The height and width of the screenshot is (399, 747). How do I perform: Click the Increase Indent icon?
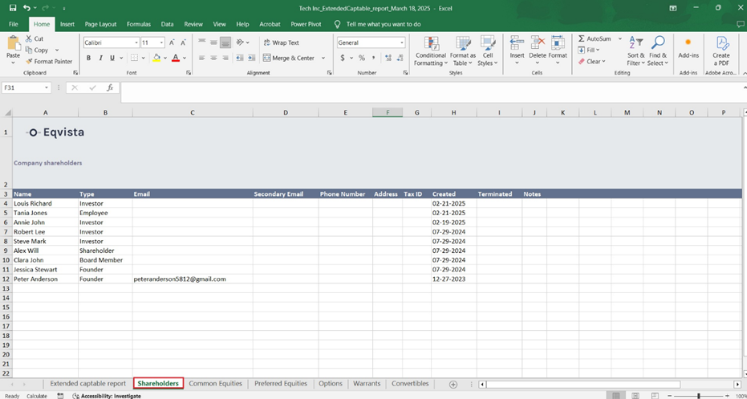pyautogui.click(x=251, y=58)
